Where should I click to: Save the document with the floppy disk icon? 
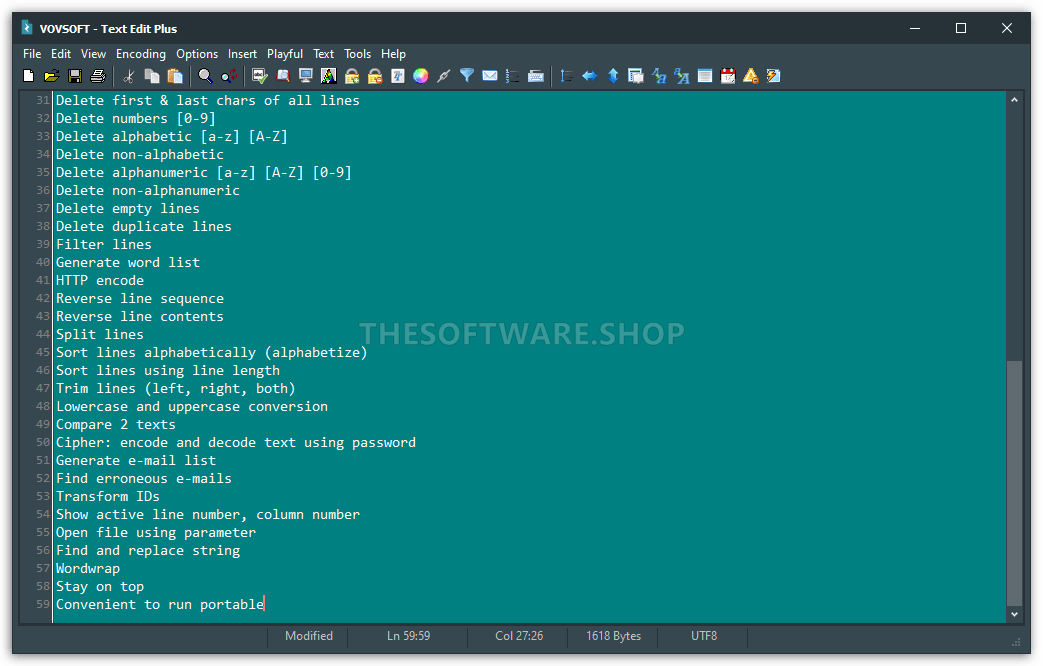74,76
